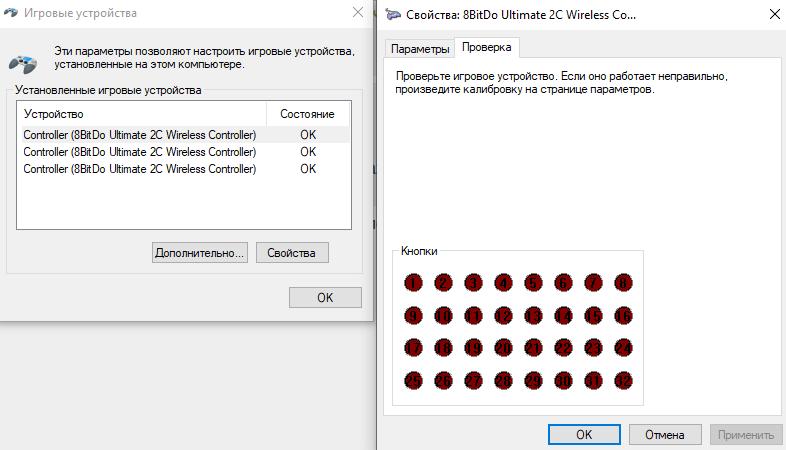Sort by the Устройство column header
This screenshot has width=786, height=450.
[141, 114]
